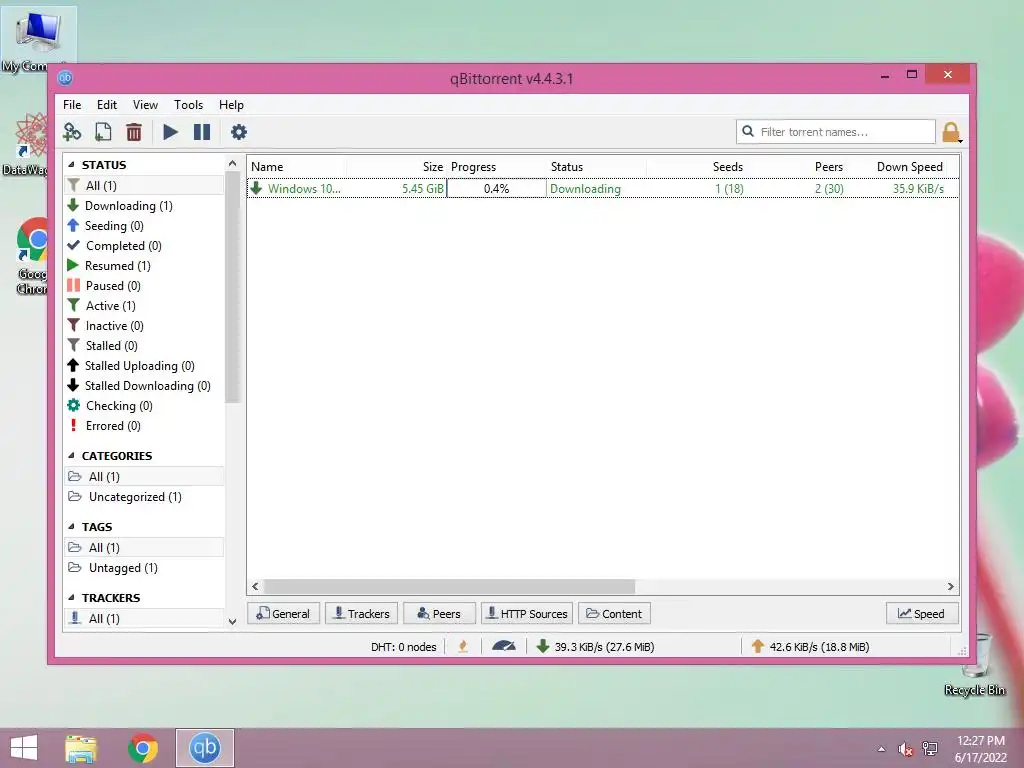The image size is (1024, 768).
Task: Click the torrent list horizontal scrollbar
Action: [449, 586]
